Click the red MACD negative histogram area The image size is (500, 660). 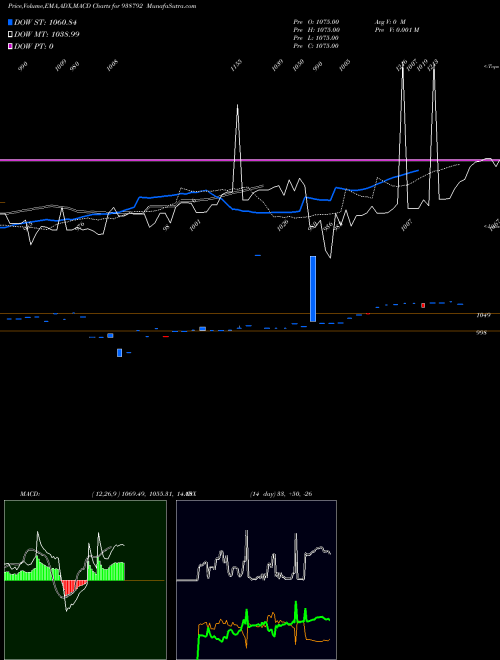click(74, 588)
